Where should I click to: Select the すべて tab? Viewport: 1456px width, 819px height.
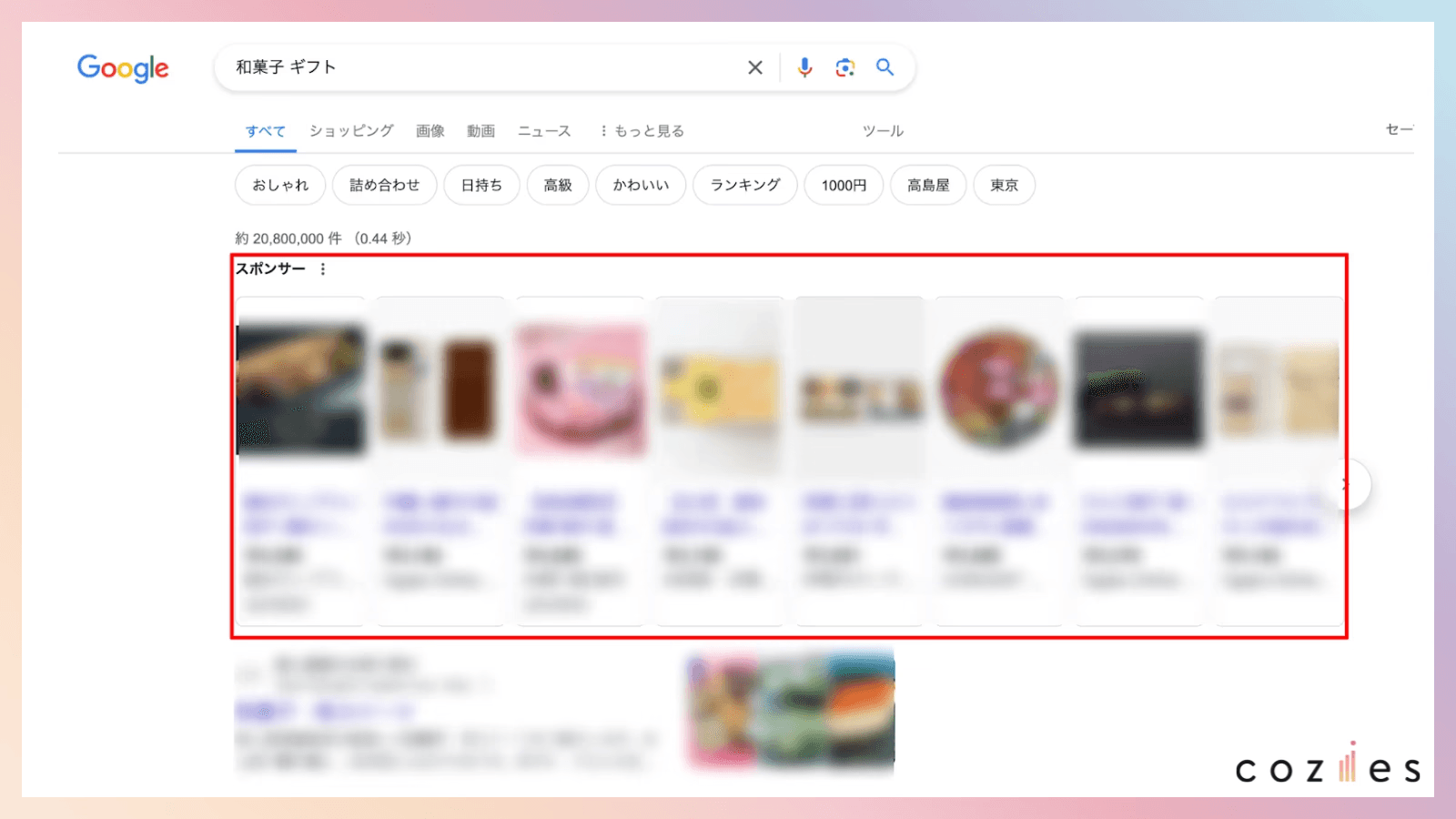tap(266, 131)
